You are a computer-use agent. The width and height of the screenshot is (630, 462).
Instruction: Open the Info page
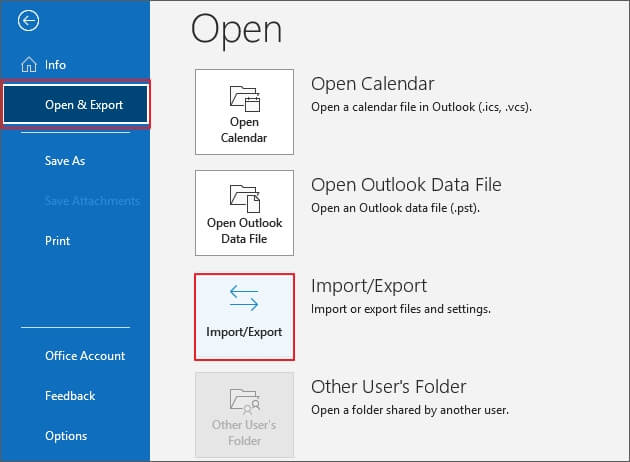point(55,65)
